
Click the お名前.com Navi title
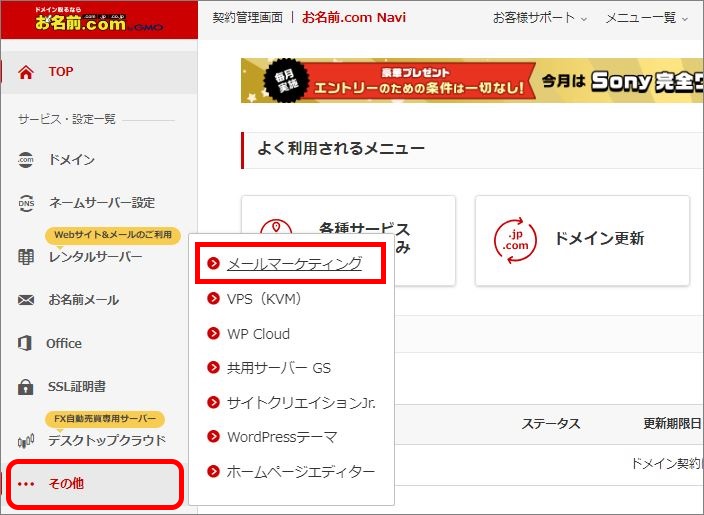pyautogui.click(x=354, y=18)
